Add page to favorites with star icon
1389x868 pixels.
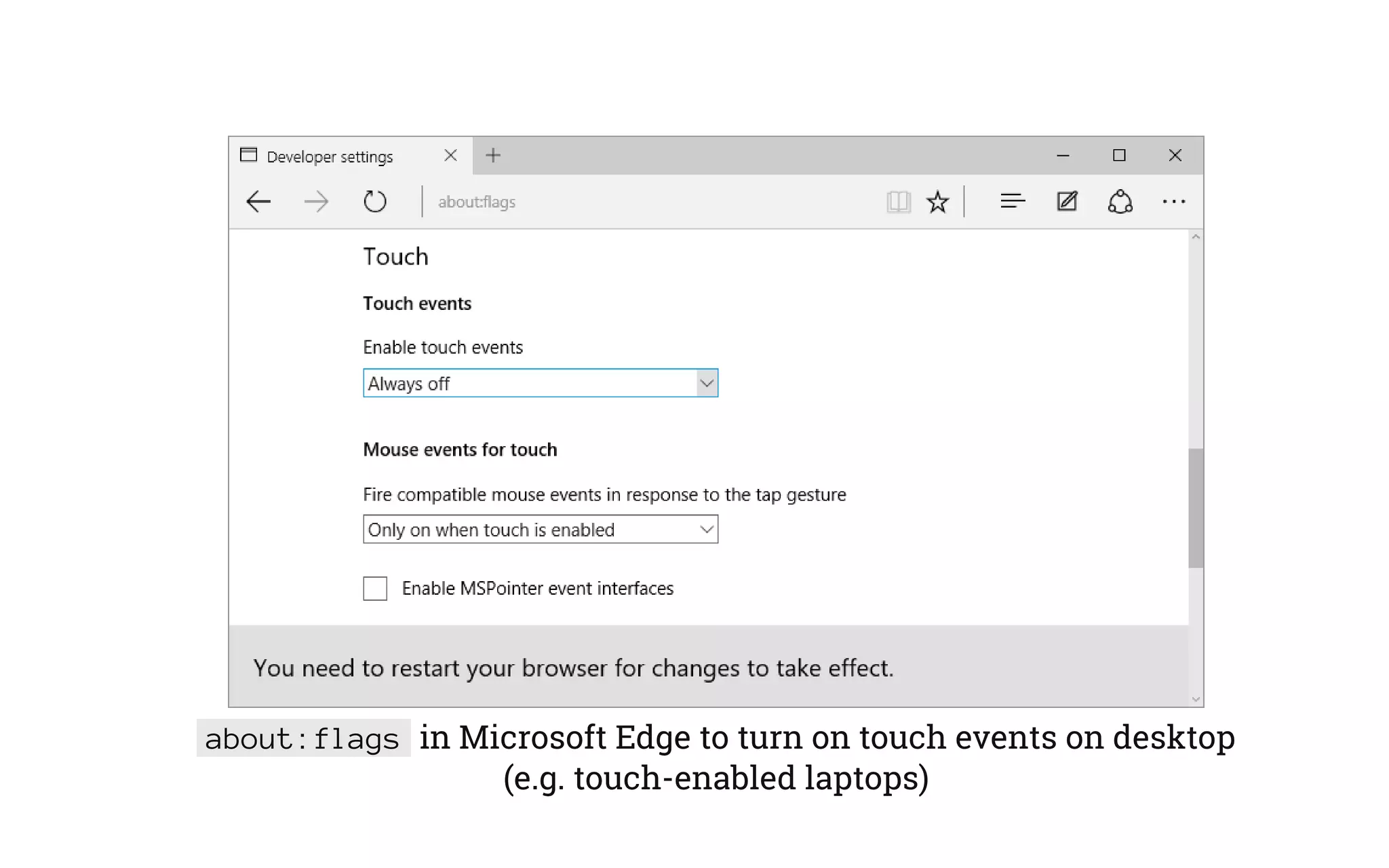point(937,201)
